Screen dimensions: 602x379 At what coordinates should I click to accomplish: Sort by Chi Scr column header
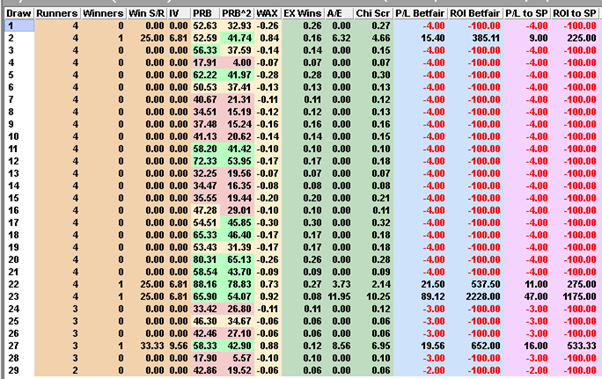[x=373, y=13]
